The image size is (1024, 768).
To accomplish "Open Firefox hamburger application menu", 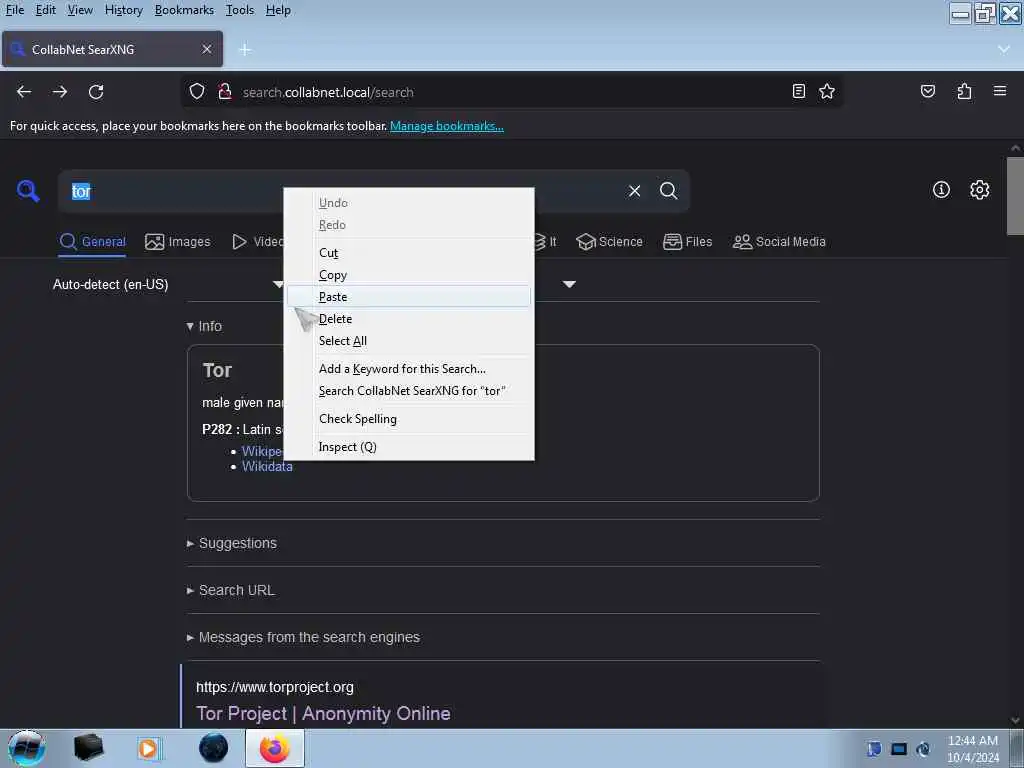I will click(1000, 91).
